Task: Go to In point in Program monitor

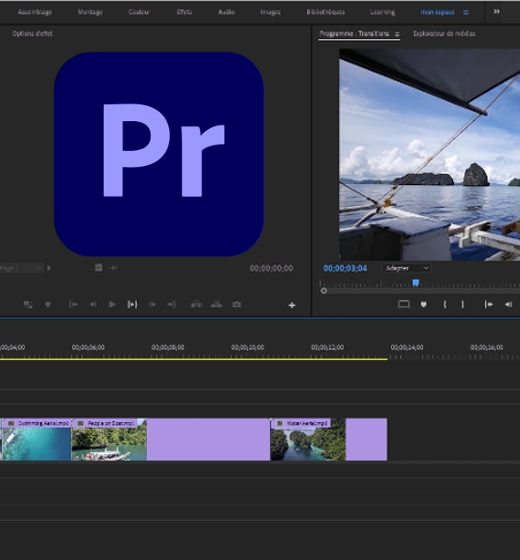Action: tap(489, 304)
